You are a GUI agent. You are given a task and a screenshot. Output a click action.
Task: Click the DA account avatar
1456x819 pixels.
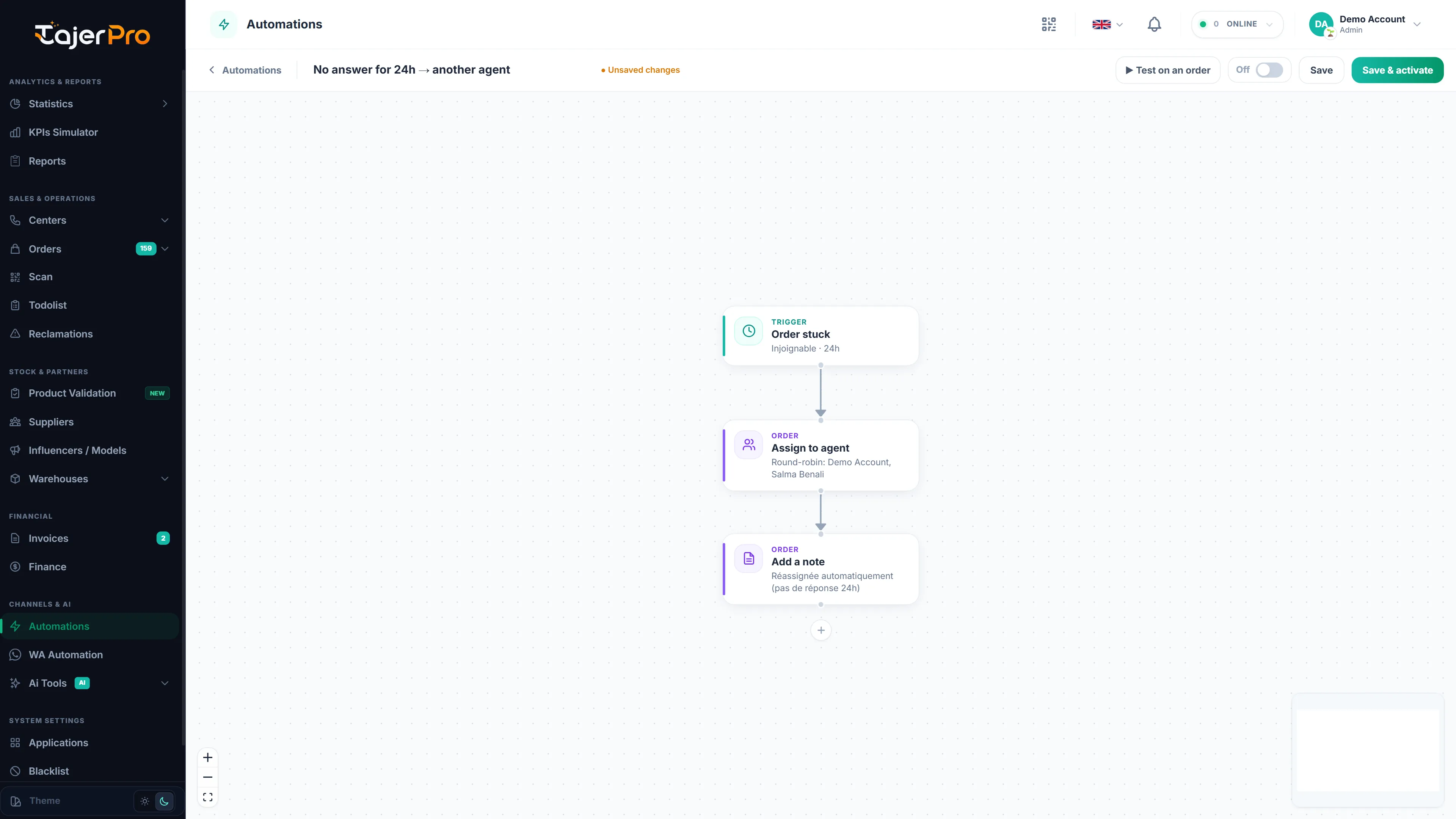coord(1321,24)
